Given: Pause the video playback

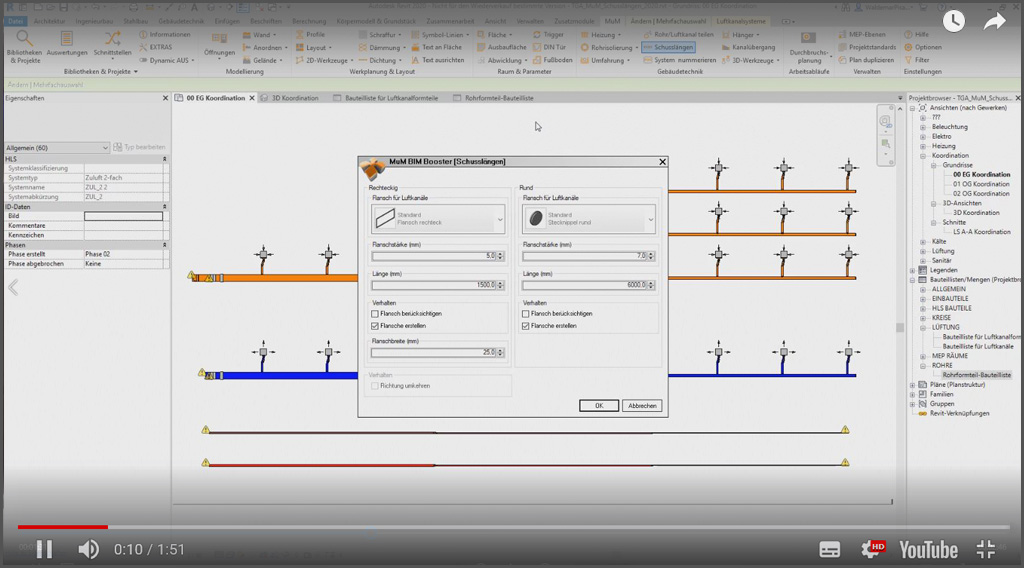Looking at the screenshot, I should [44, 549].
